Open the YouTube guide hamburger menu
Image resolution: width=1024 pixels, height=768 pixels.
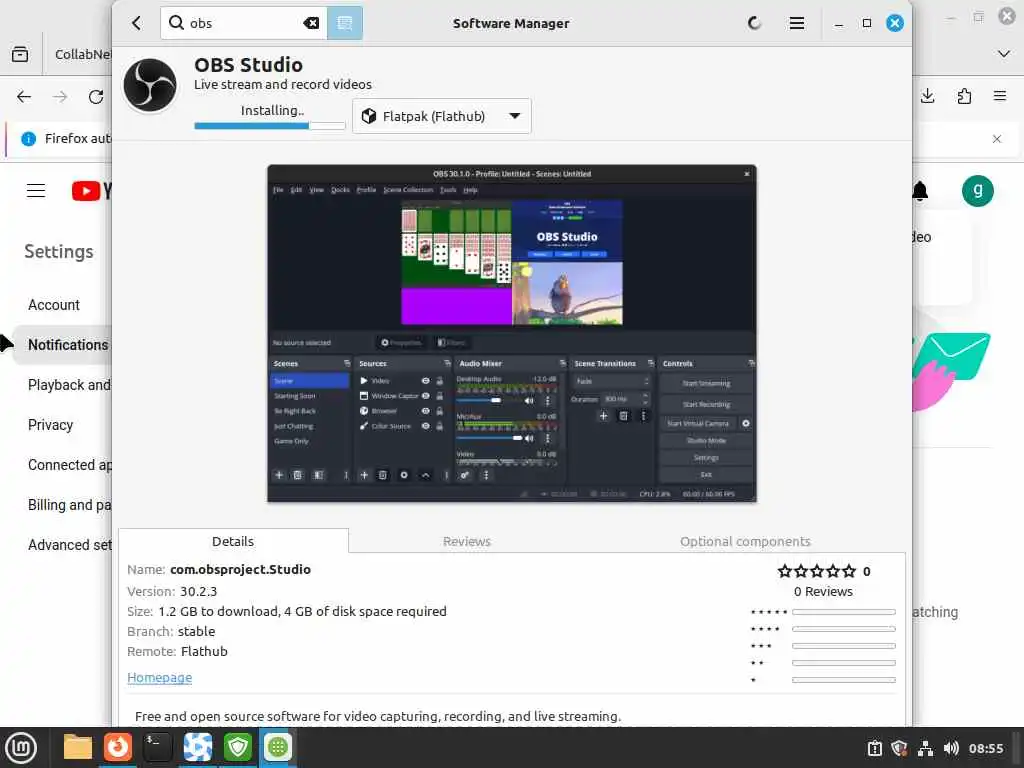[x=36, y=191]
